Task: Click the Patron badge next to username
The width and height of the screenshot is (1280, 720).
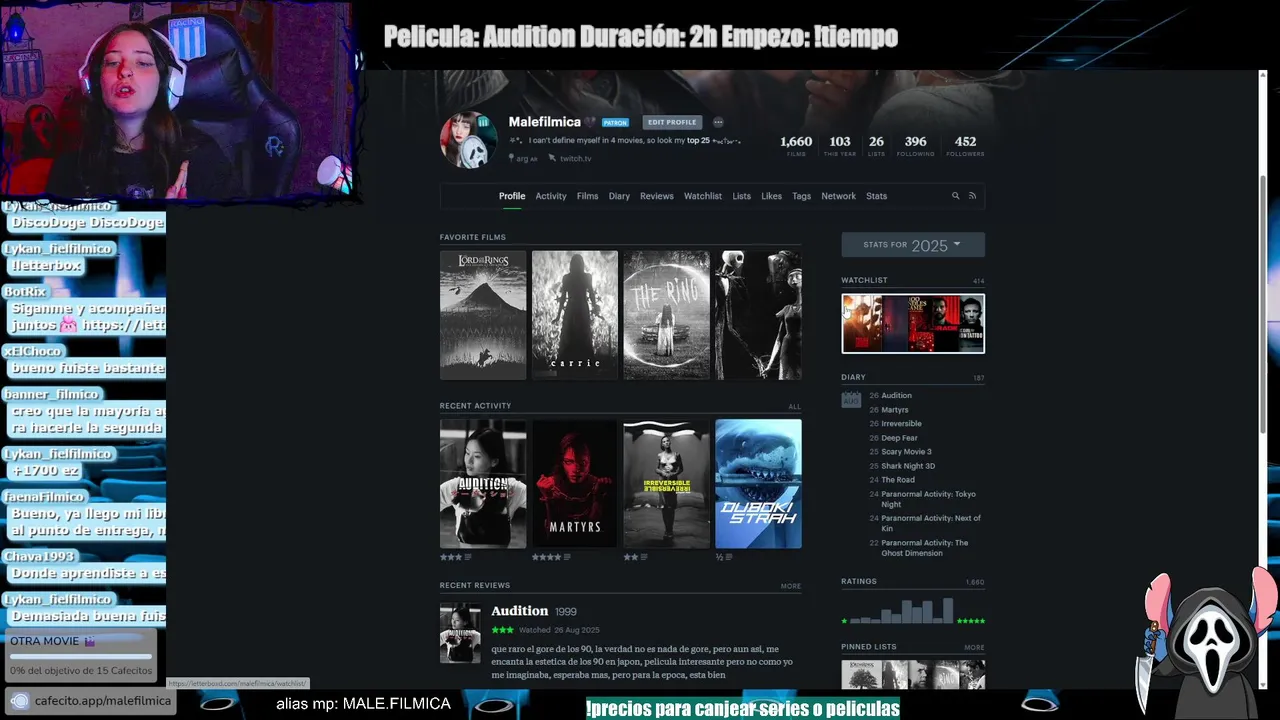Action: 615,122
